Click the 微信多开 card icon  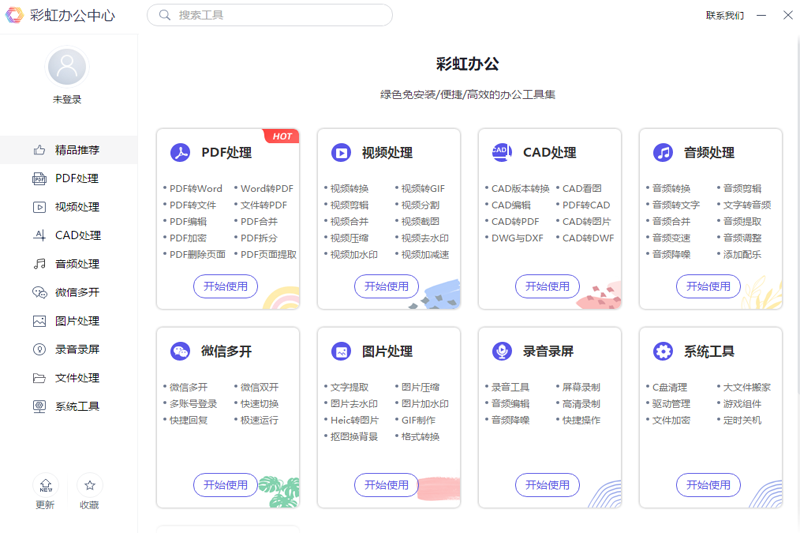180,352
